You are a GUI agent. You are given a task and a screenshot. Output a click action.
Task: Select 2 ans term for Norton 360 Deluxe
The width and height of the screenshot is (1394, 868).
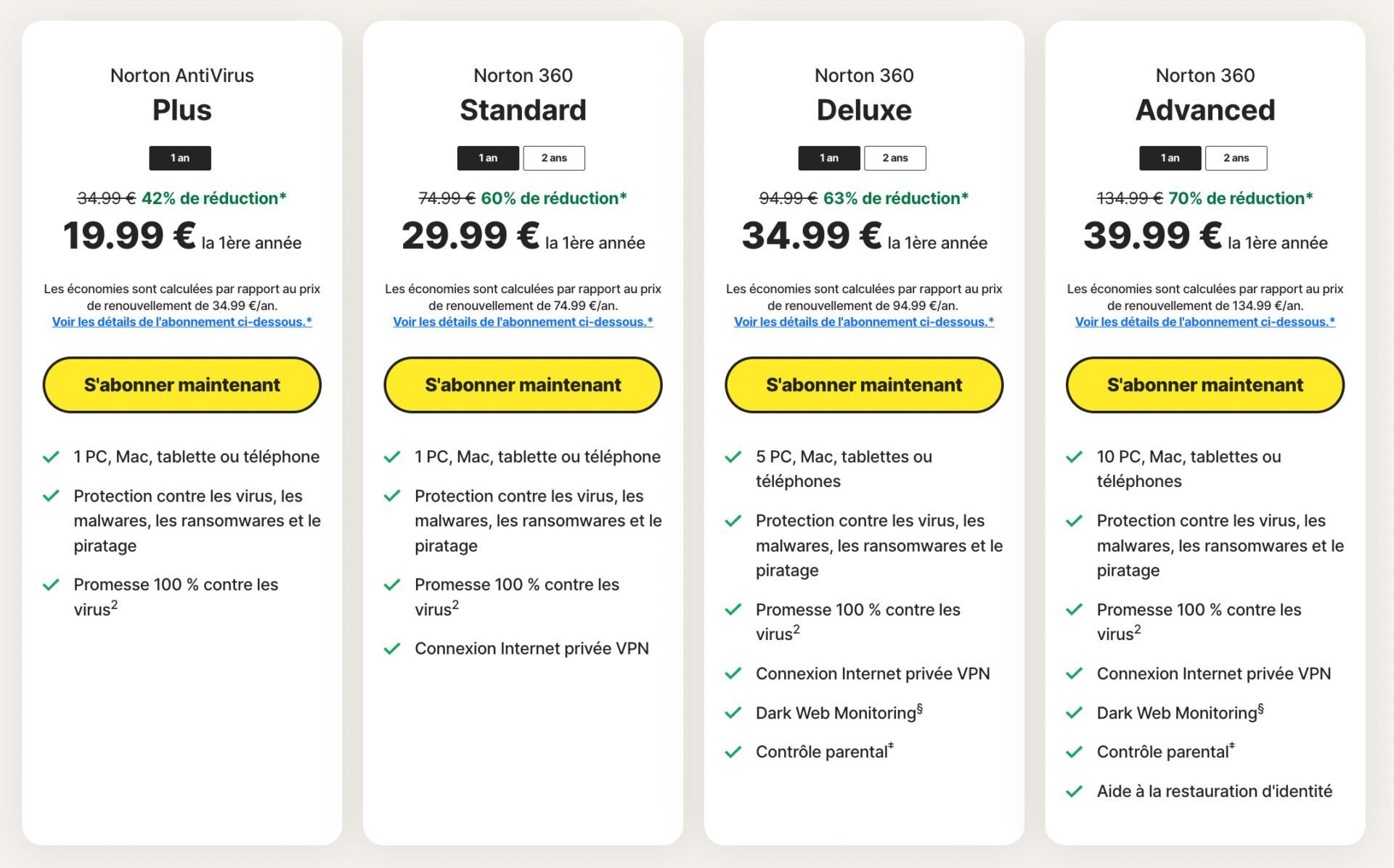tap(895, 158)
